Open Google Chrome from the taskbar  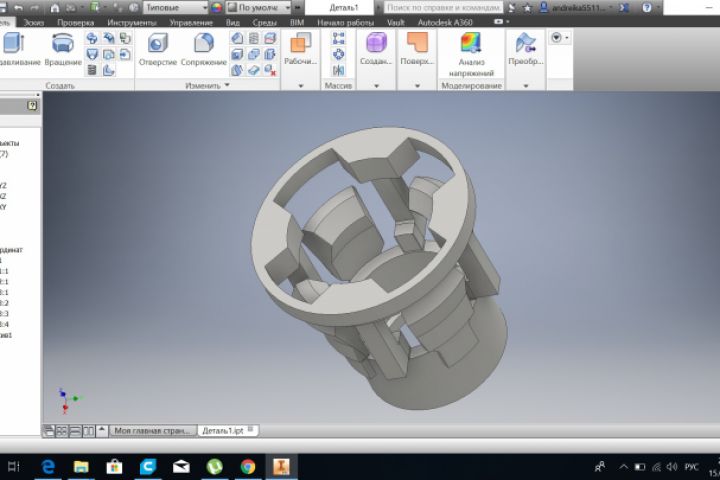pos(248,467)
